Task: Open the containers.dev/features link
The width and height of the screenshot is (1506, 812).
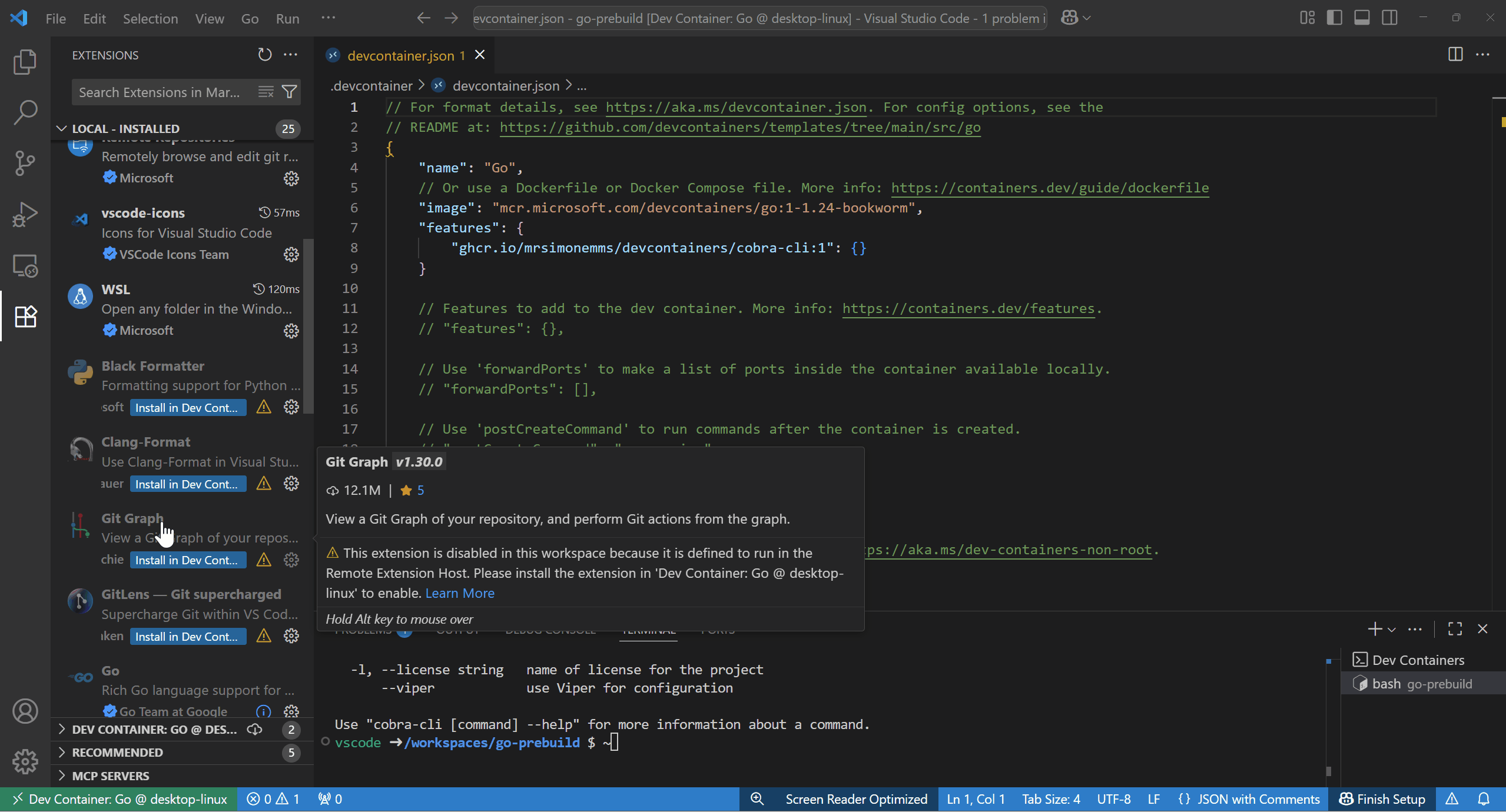Action: coord(968,309)
